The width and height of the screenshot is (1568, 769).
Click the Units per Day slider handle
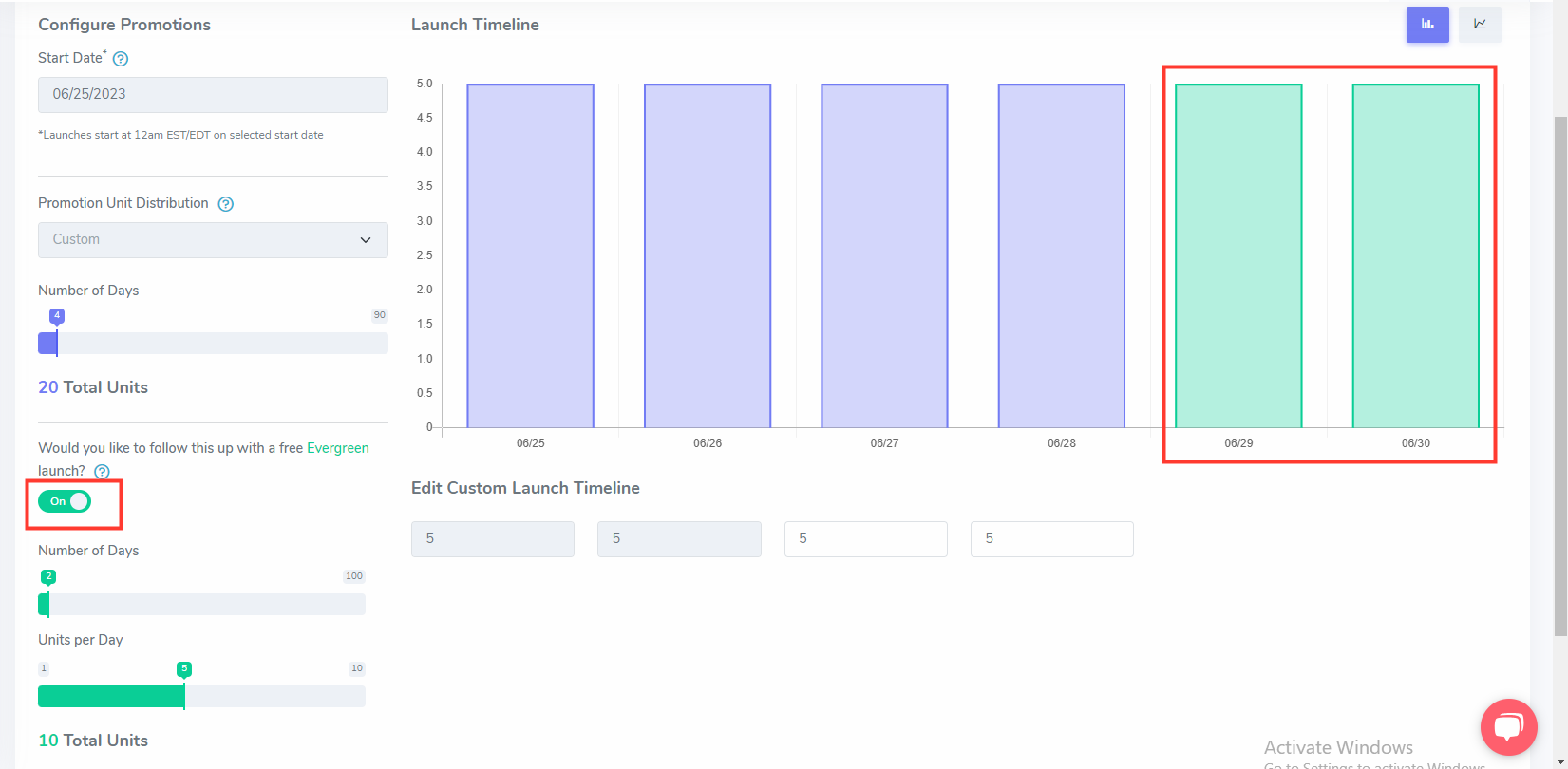pos(184,696)
